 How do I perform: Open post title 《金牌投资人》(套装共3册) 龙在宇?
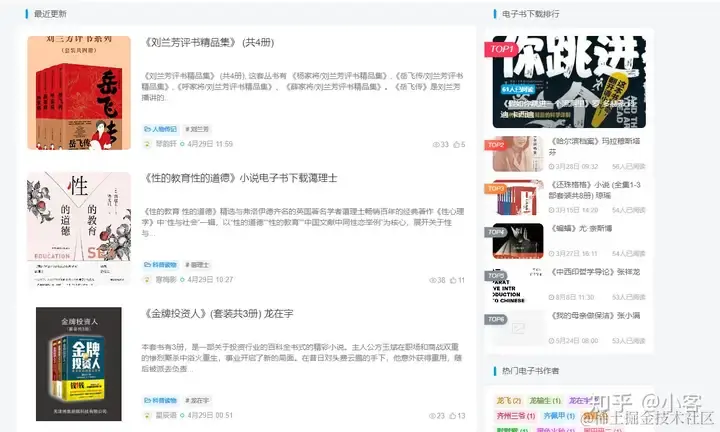click(218, 314)
